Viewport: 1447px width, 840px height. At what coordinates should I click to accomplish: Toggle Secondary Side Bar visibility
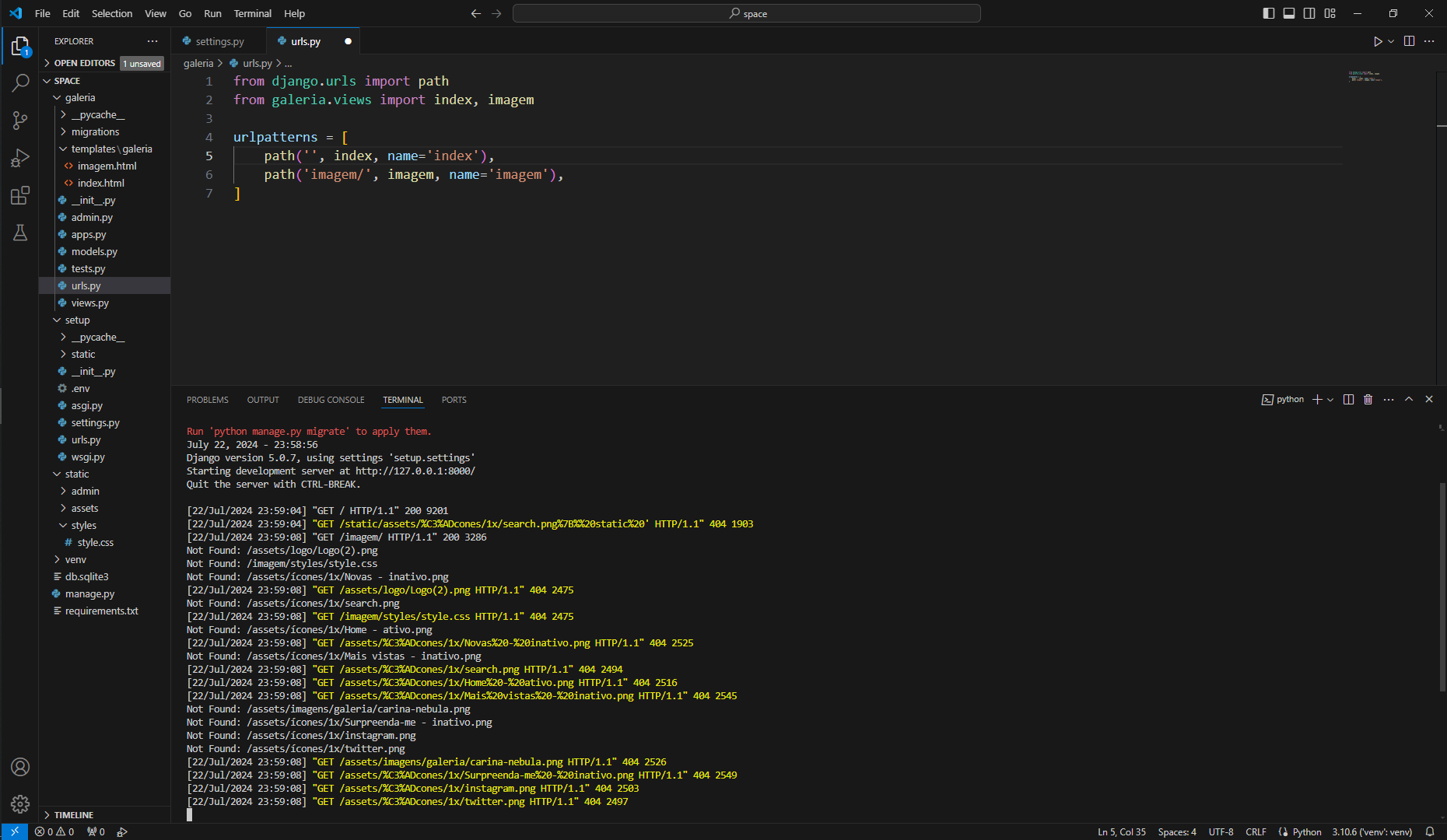pyautogui.click(x=1309, y=13)
